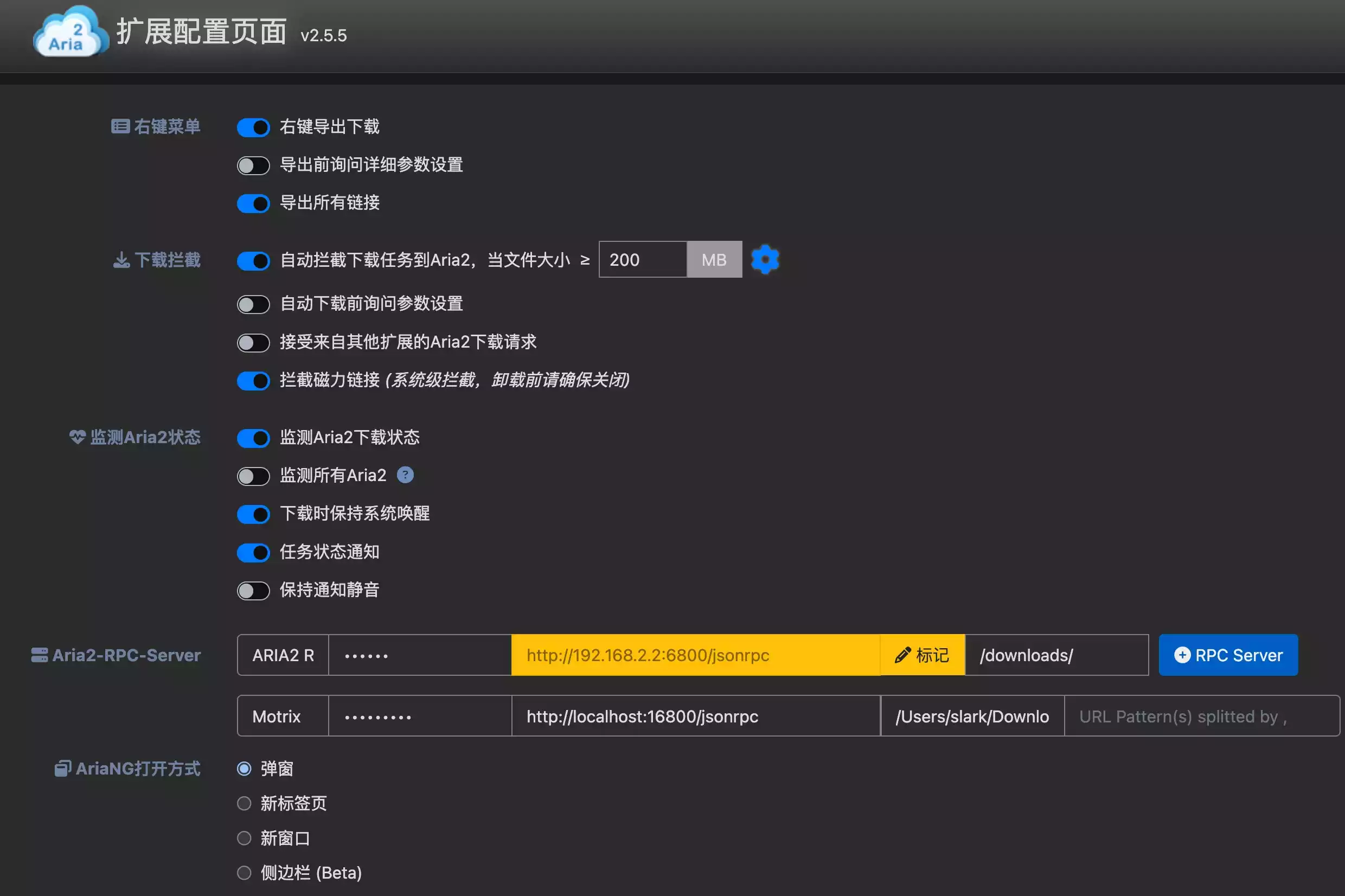Select the 新标签页 radio option
Viewport: 1345px width, 896px height.
point(244,803)
